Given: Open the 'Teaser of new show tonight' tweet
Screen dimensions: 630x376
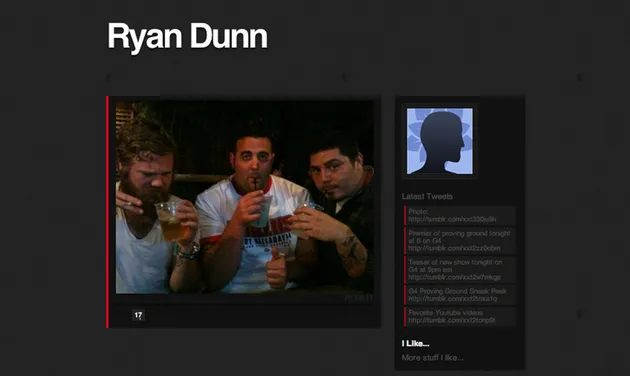Looking at the screenshot, I should coord(460,270).
